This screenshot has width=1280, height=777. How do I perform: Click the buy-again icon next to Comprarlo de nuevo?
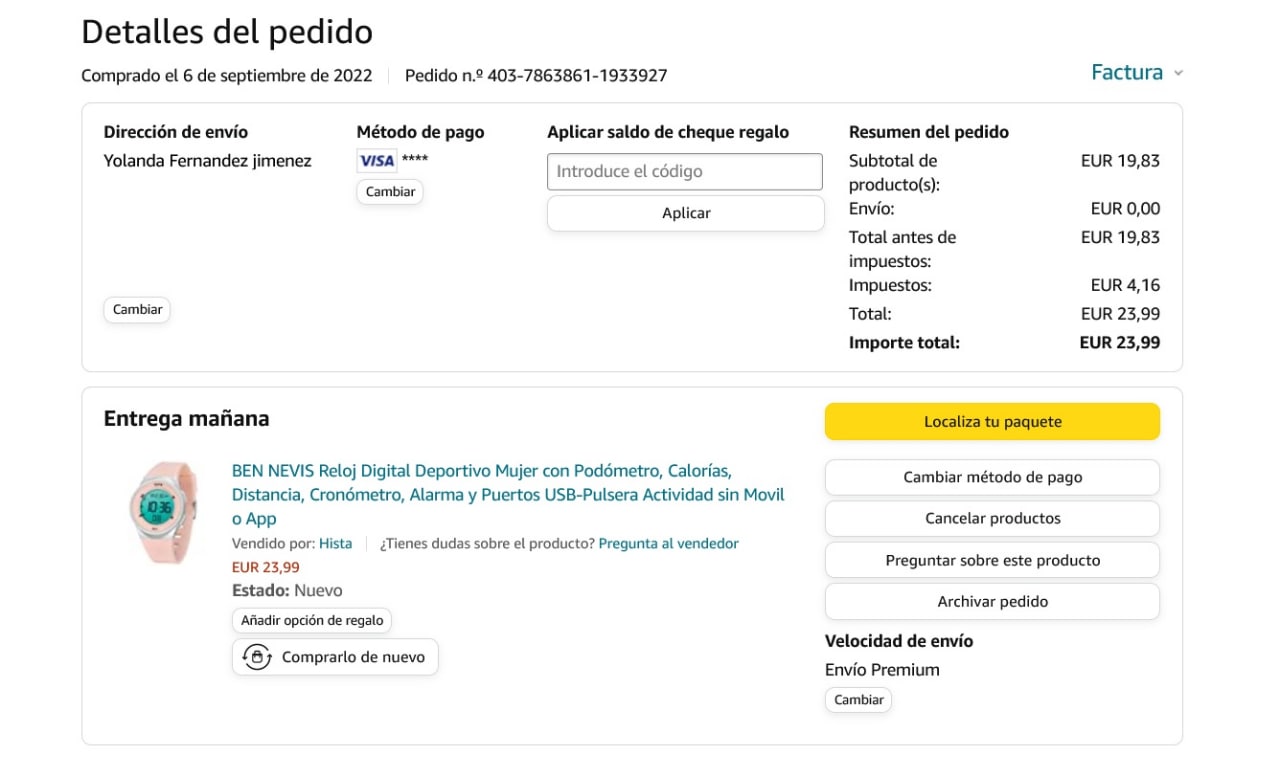coord(257,657)
